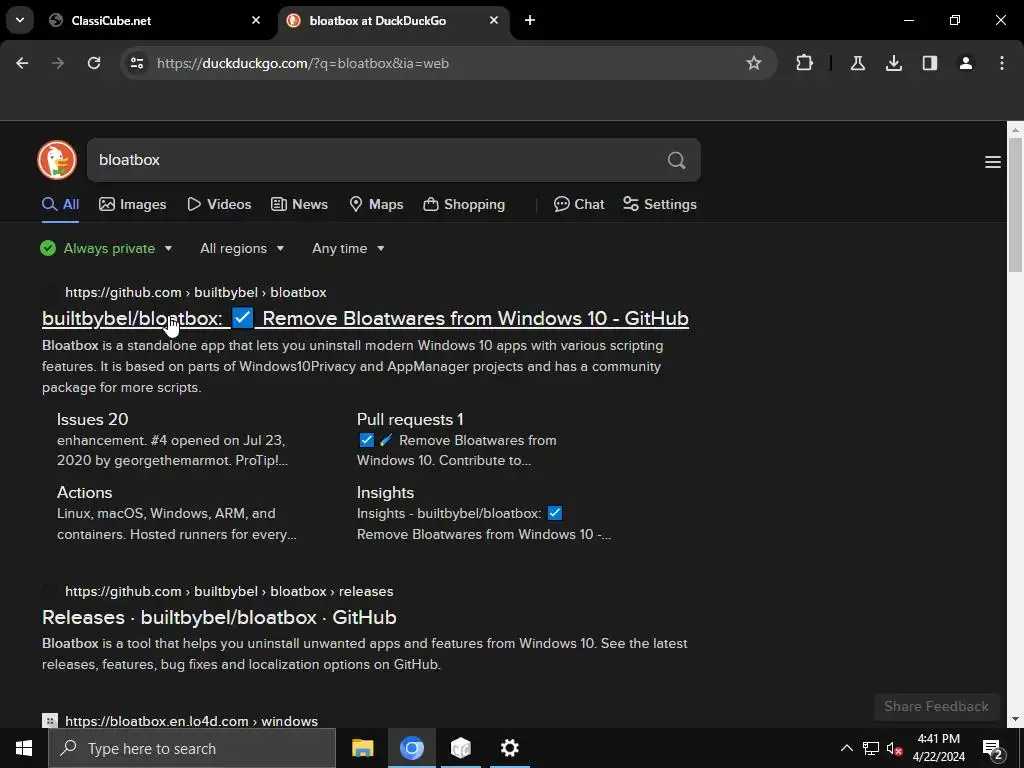1024x768 pixels.
Task: Open Chrome Labs flask icon
Action: click(857, 63)
